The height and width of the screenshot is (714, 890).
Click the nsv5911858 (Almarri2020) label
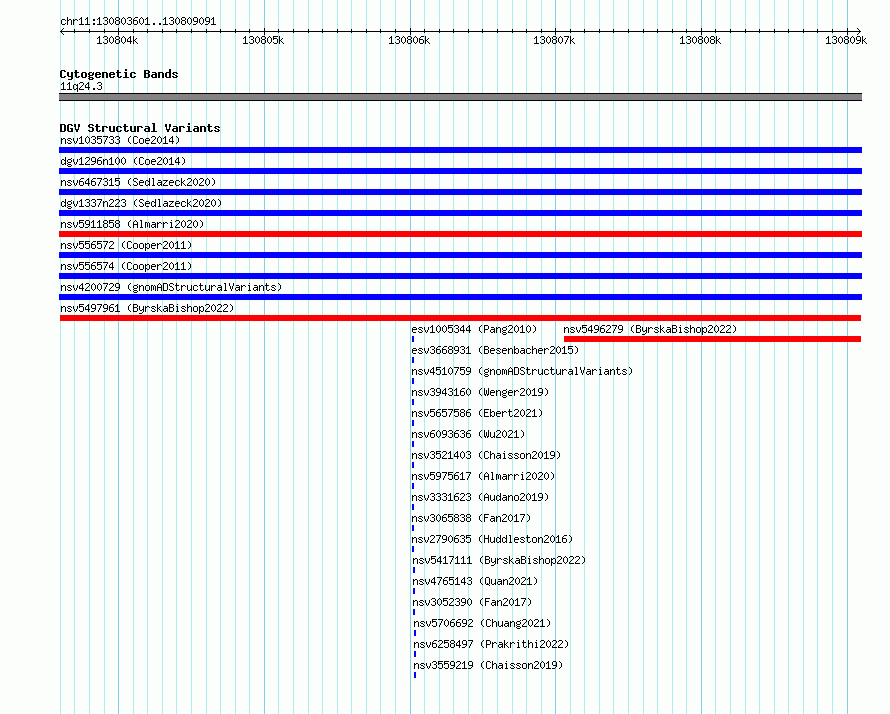(x=132, y=224)
